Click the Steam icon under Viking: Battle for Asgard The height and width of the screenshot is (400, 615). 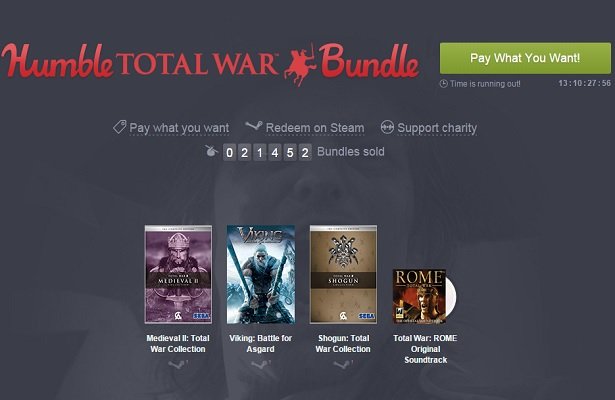coord(260,365)
